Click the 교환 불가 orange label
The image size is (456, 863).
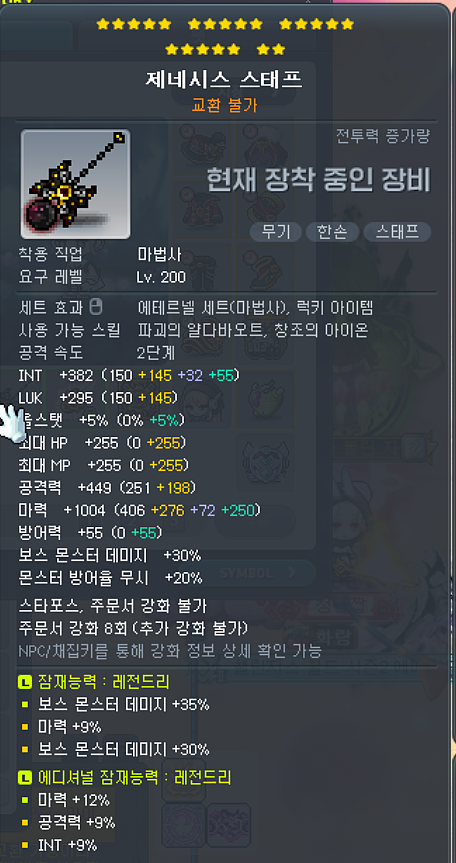pos(224,105)
